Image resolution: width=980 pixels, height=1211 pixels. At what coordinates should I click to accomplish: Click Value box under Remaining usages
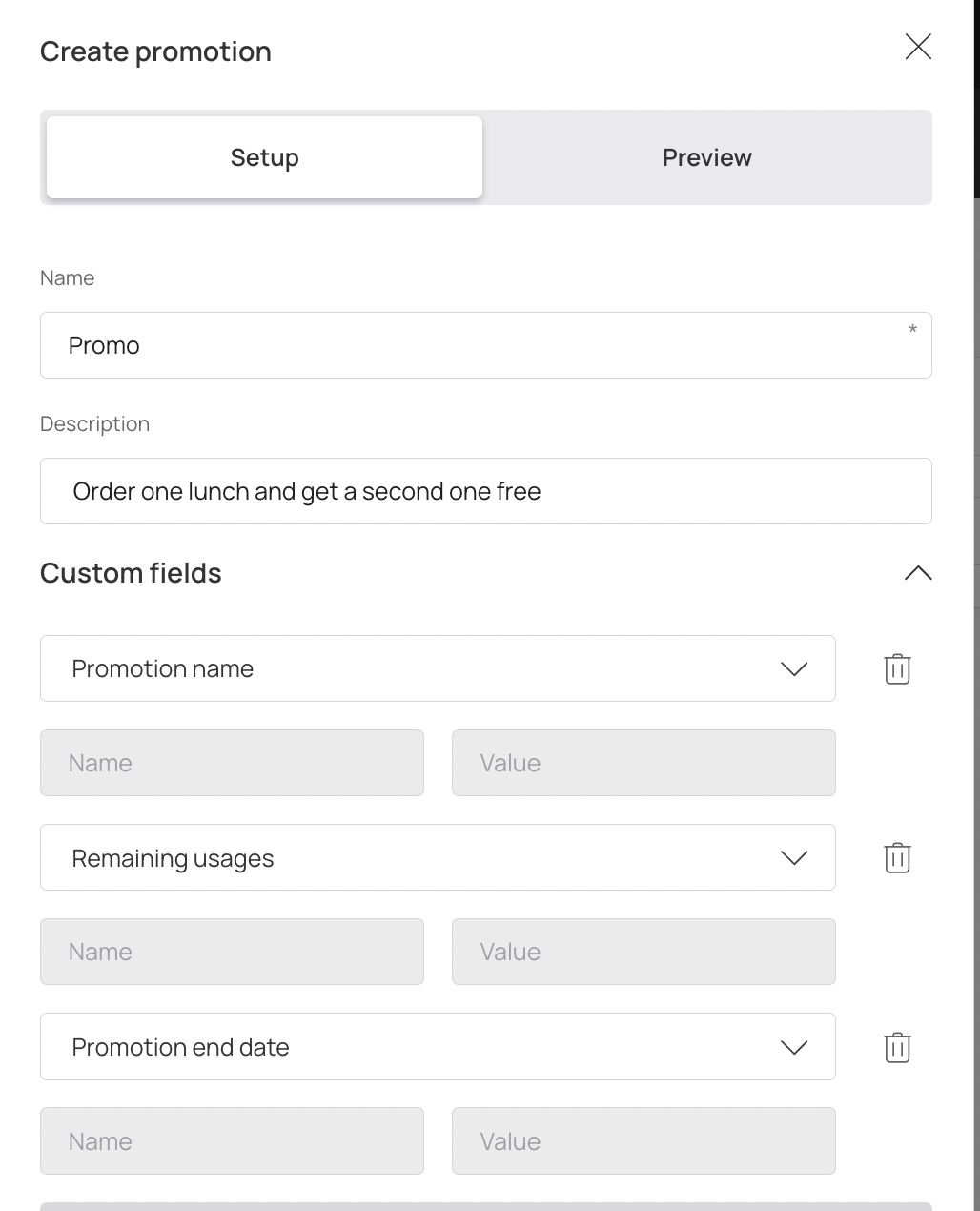pyautogui.click(x=643, y=952)
